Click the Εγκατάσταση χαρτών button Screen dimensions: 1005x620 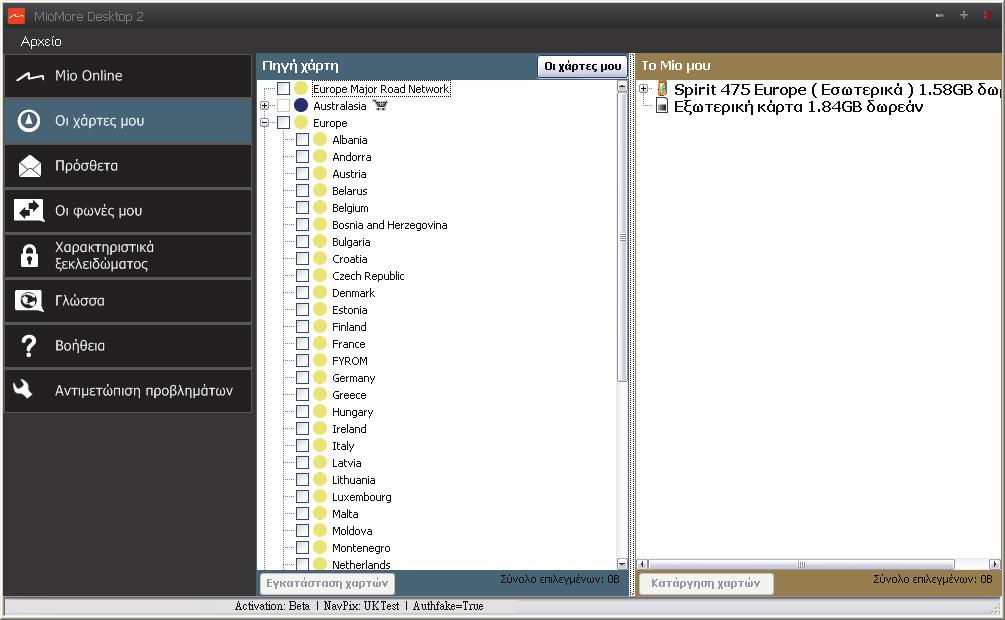coord(327,583)
